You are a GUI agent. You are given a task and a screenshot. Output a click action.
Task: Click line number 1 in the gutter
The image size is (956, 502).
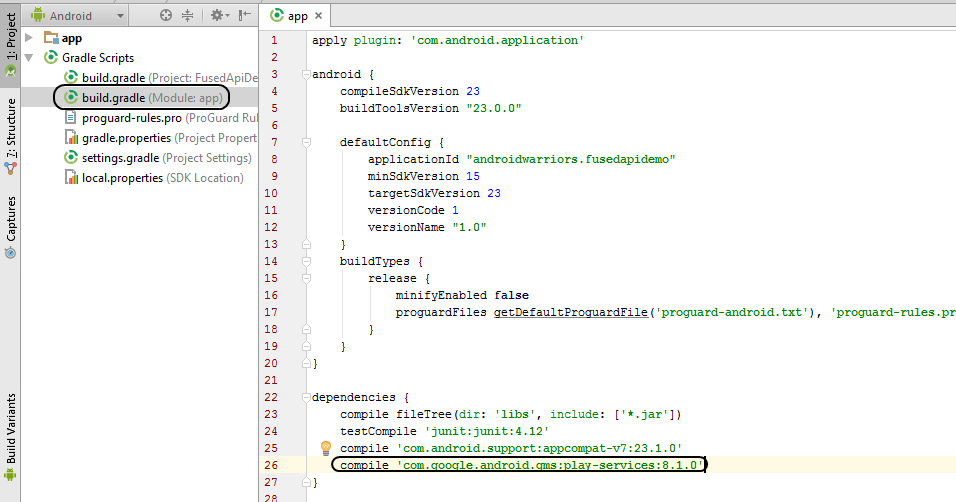[274, 40]
